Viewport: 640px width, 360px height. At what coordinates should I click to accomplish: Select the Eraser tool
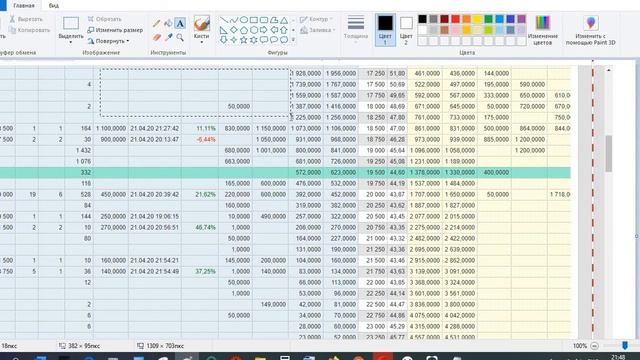[x=157, y=38]
